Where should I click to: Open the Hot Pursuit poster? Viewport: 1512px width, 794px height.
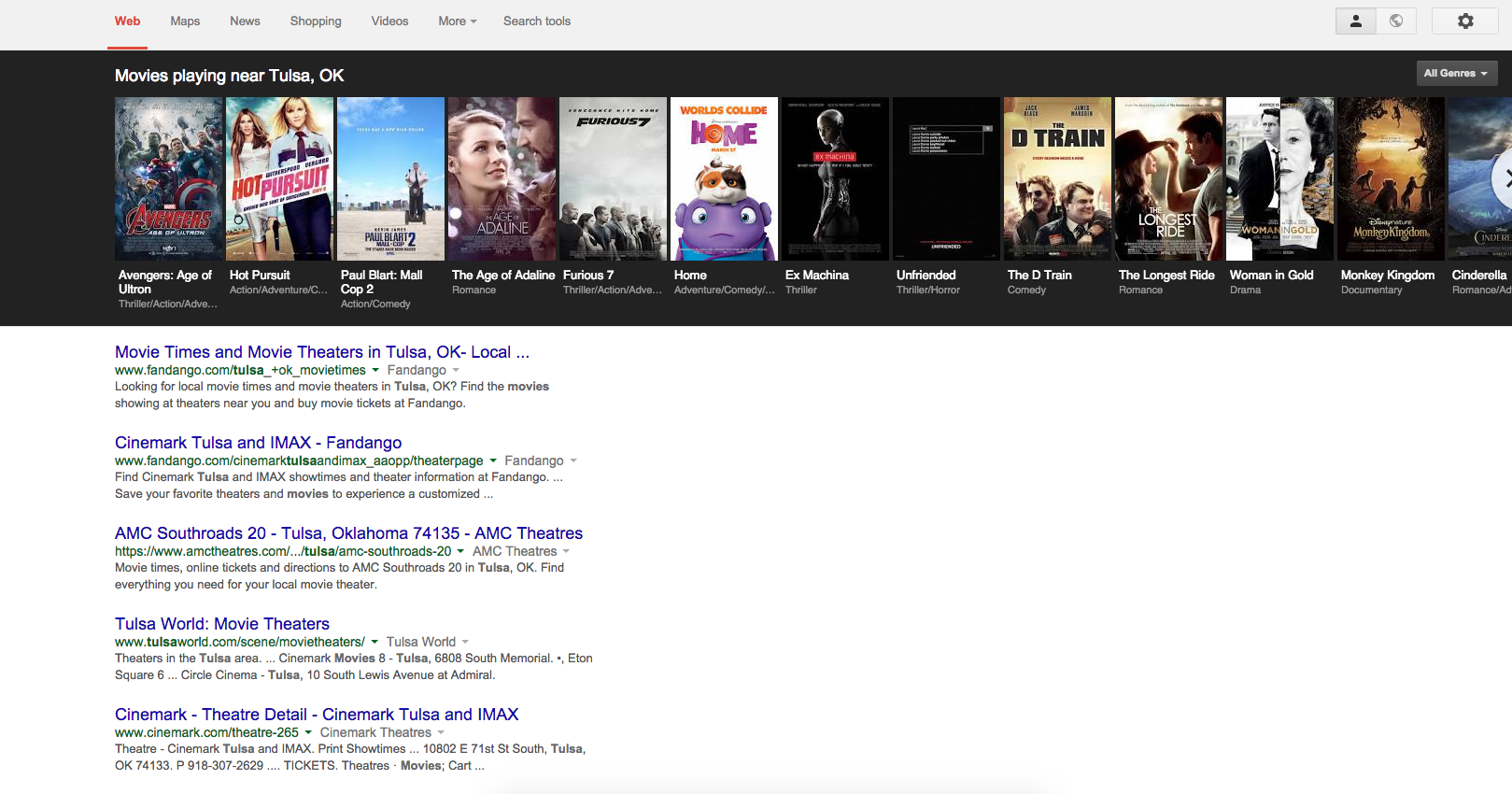tap(279, 178)
